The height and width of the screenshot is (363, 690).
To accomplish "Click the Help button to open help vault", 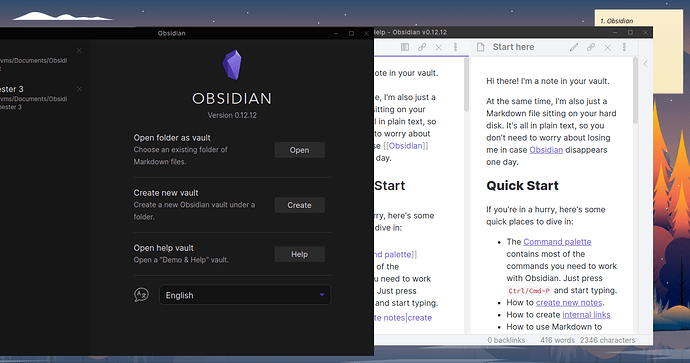I will [300, 254].
